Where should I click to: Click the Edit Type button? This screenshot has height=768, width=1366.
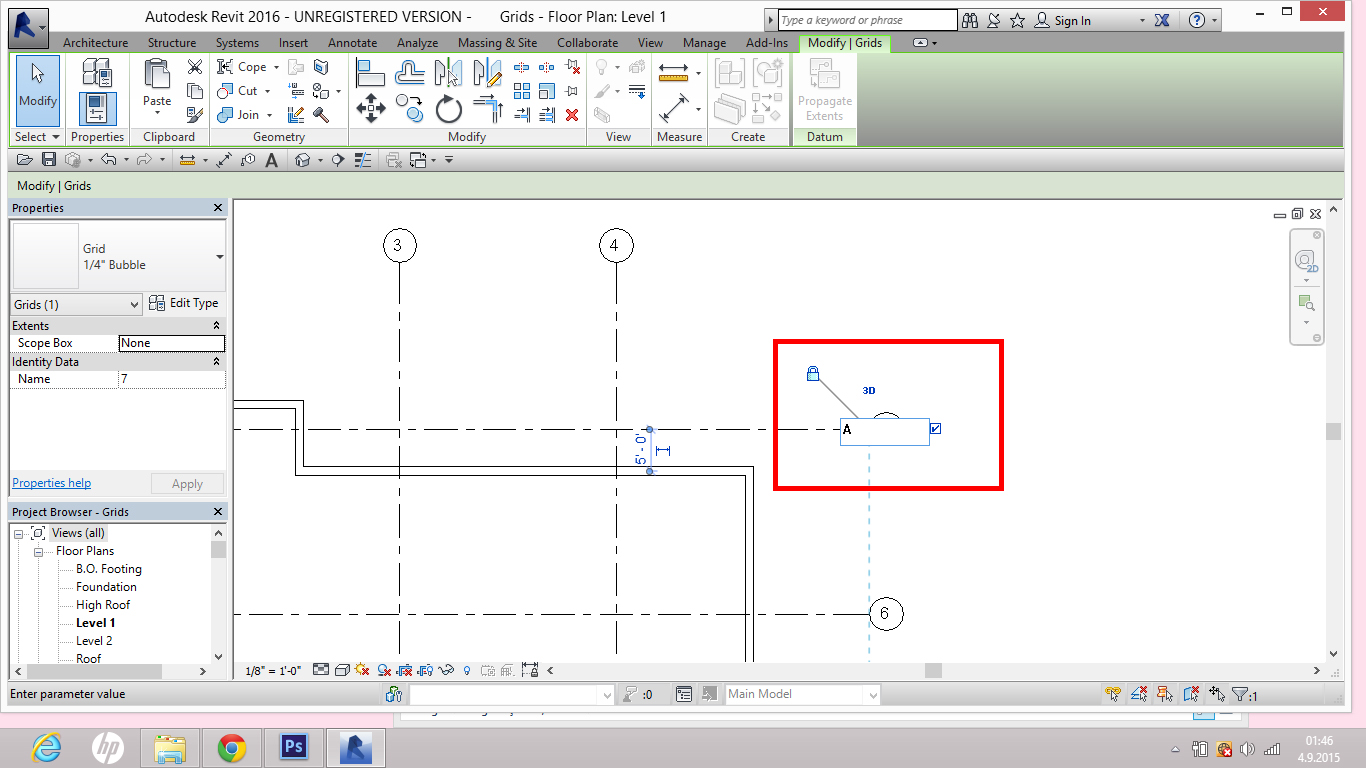[184, 303]
